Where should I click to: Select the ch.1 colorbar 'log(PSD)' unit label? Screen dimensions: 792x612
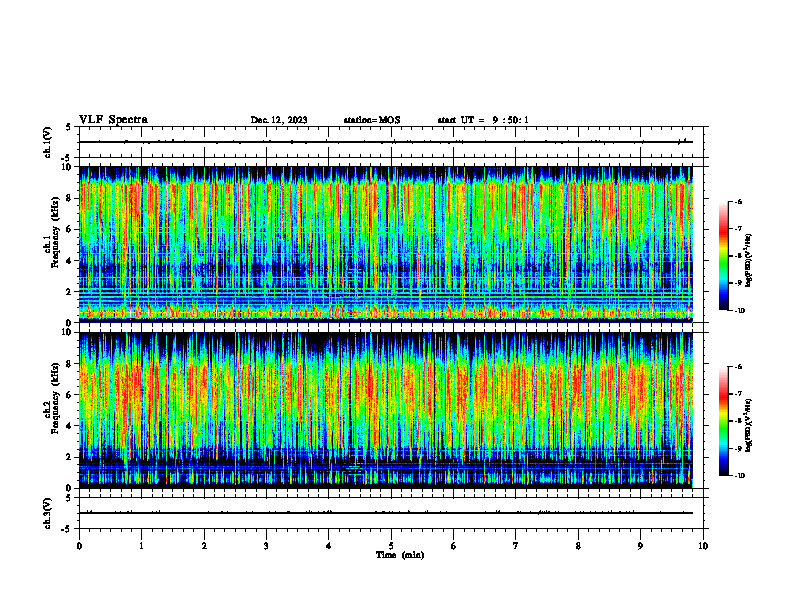point(749,261)
